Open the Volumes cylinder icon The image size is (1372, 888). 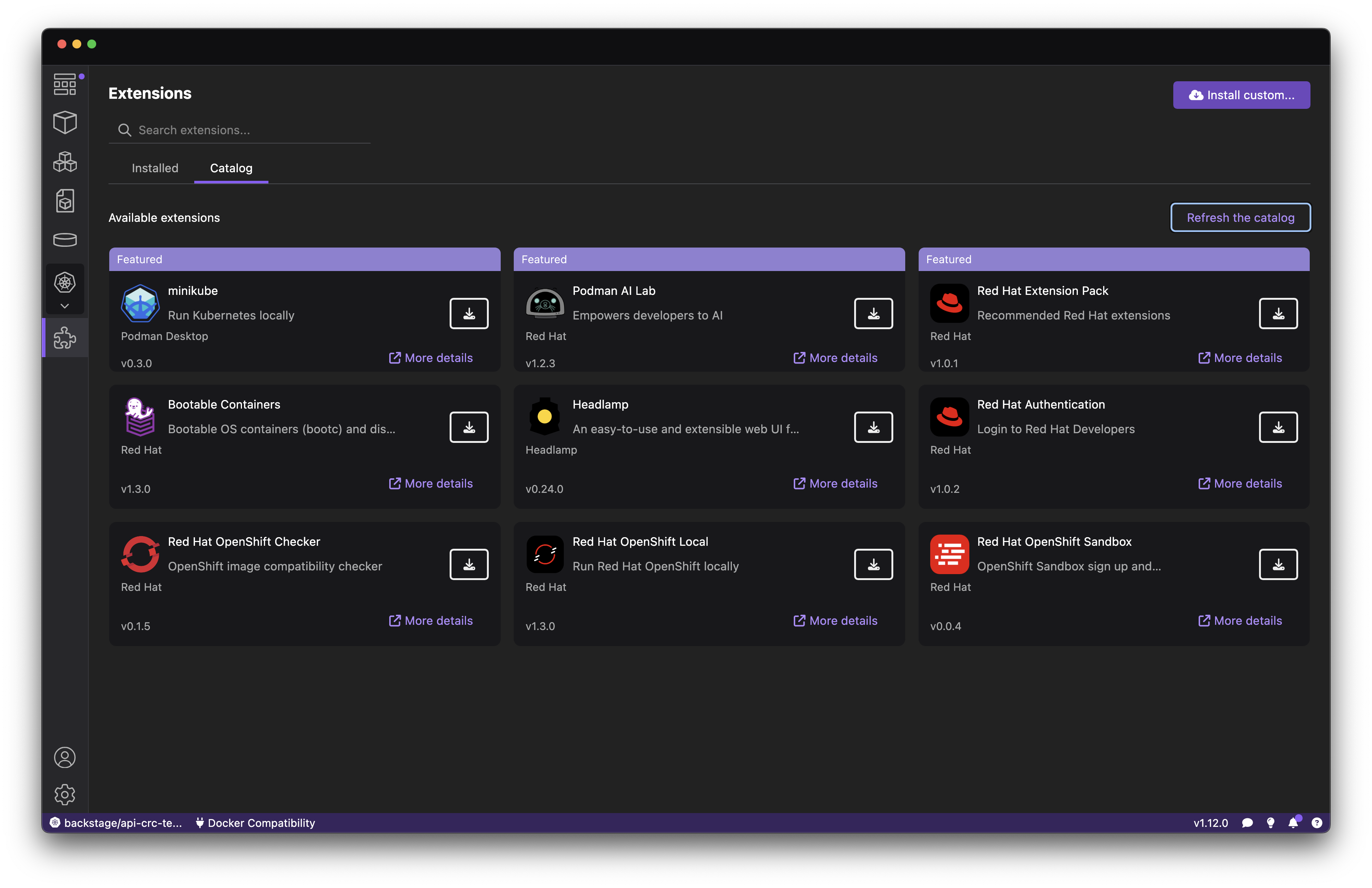pyautogui.click(x=64, y=240)
